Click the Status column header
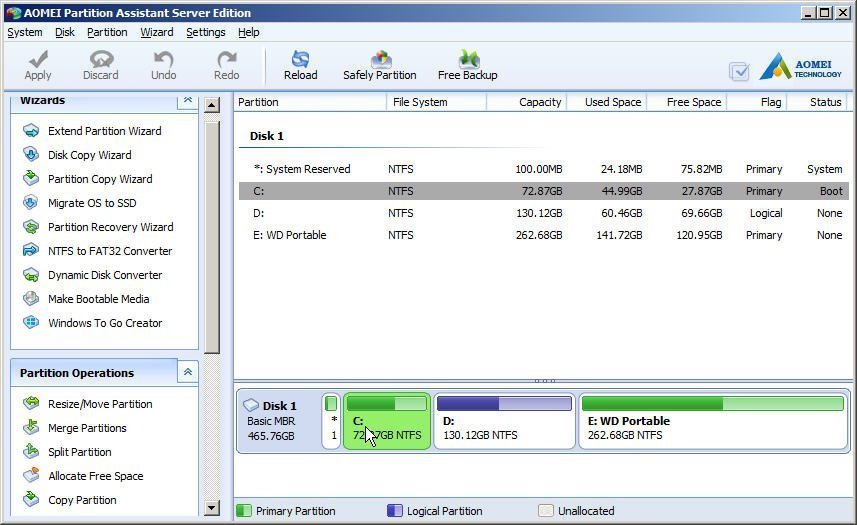 817,102
